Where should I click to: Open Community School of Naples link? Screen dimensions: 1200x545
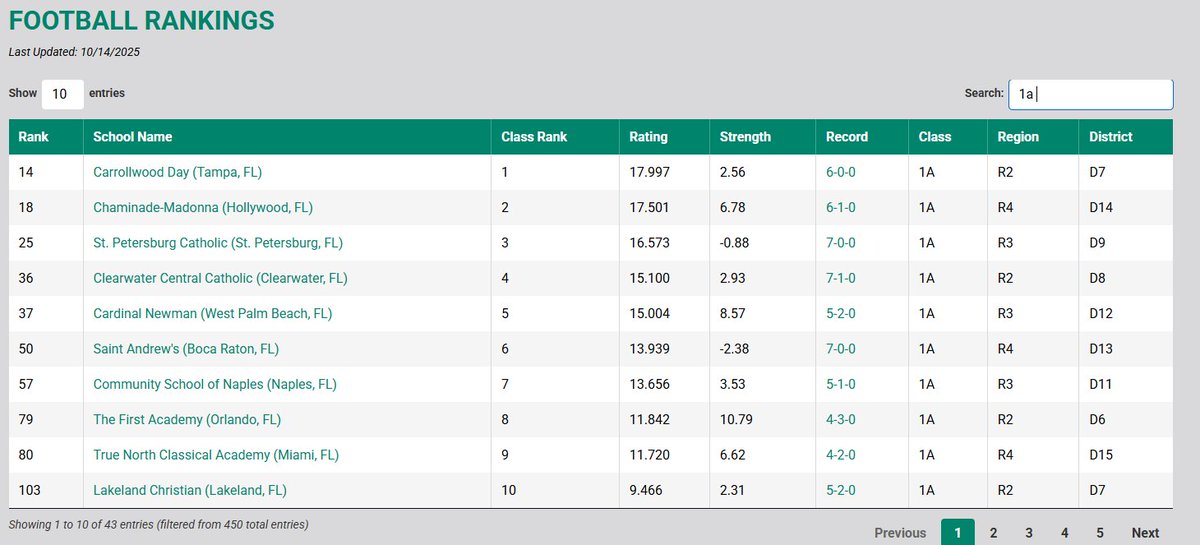(215, 384)
